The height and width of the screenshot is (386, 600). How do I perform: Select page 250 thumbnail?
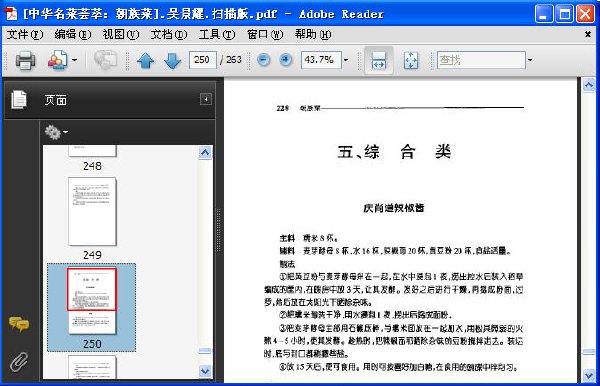point(92,301)
